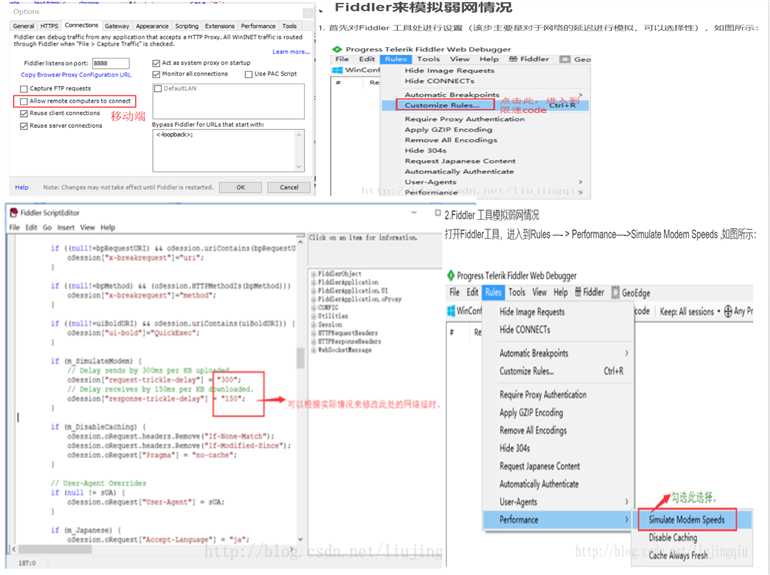Open User-Agents submenu in lower Rules menu
Screen dimensions: 770x575
(556, 502)
